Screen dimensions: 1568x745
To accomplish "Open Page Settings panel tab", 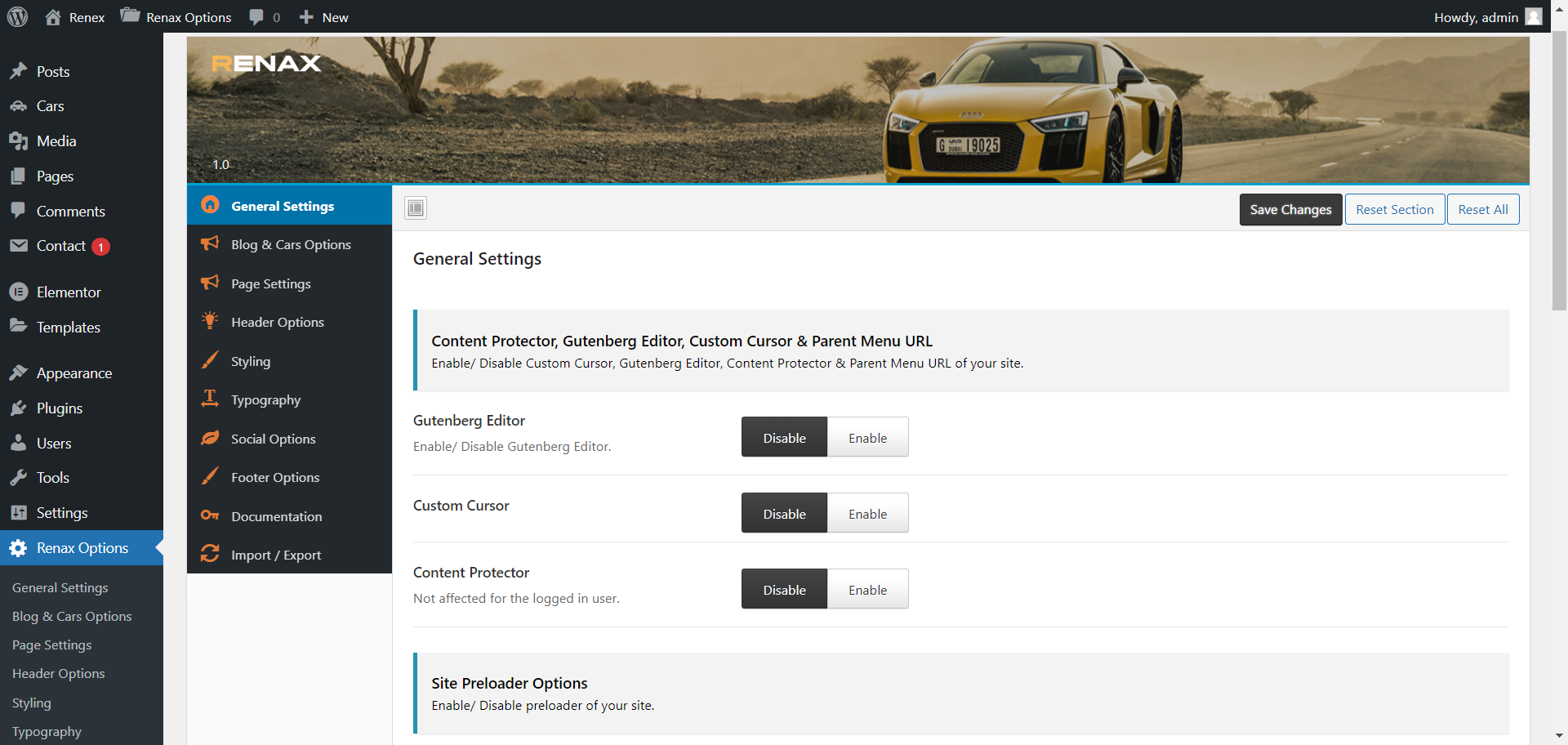I will click(289, 283).
